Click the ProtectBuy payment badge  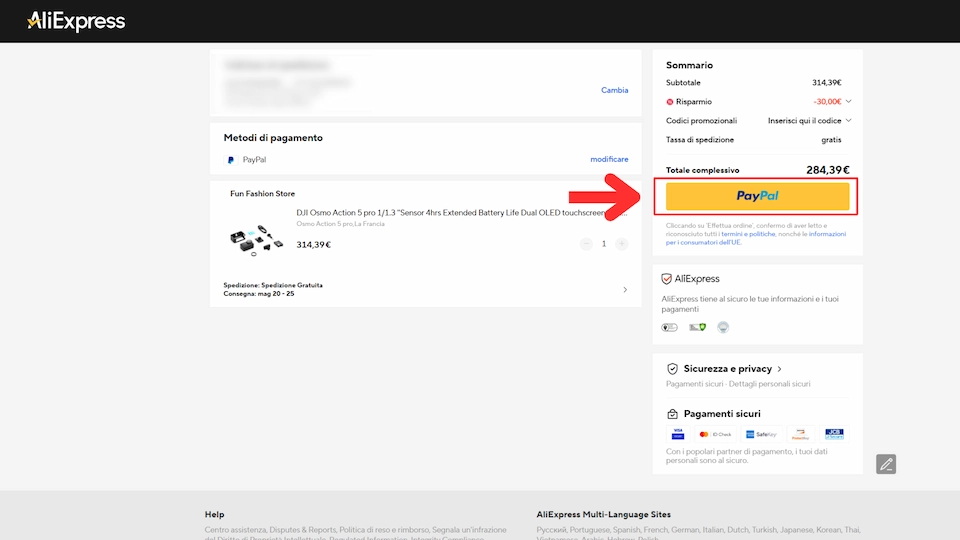[x=801, y=434]
